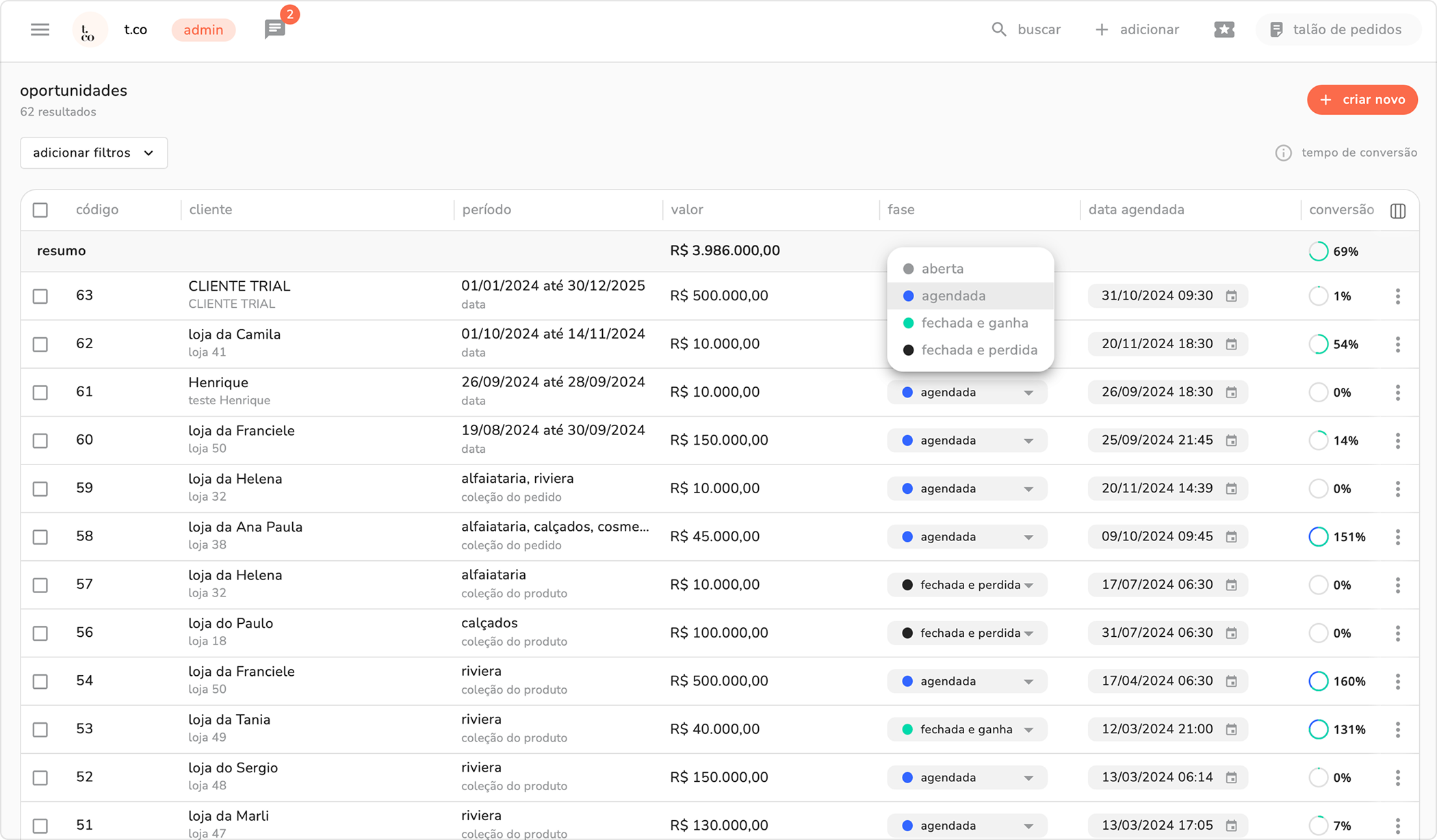Select 'aberta' option in the phase menu
This screenshot has width=1437, height=840.
point(942,269)
